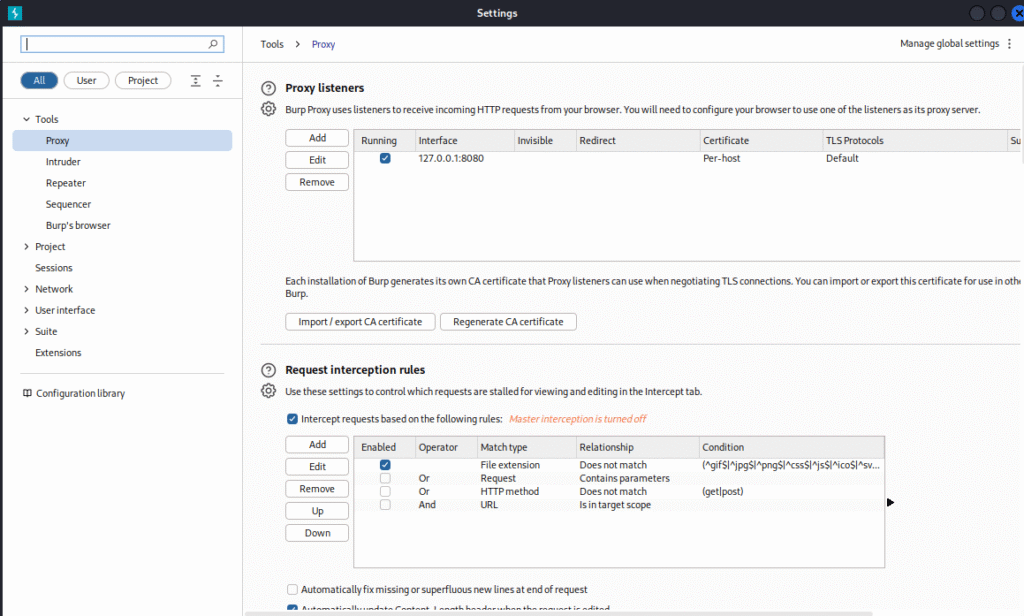Add a new request interception rule
Viewport: 1024px width, 616px height.
click(x=317, y=445)
